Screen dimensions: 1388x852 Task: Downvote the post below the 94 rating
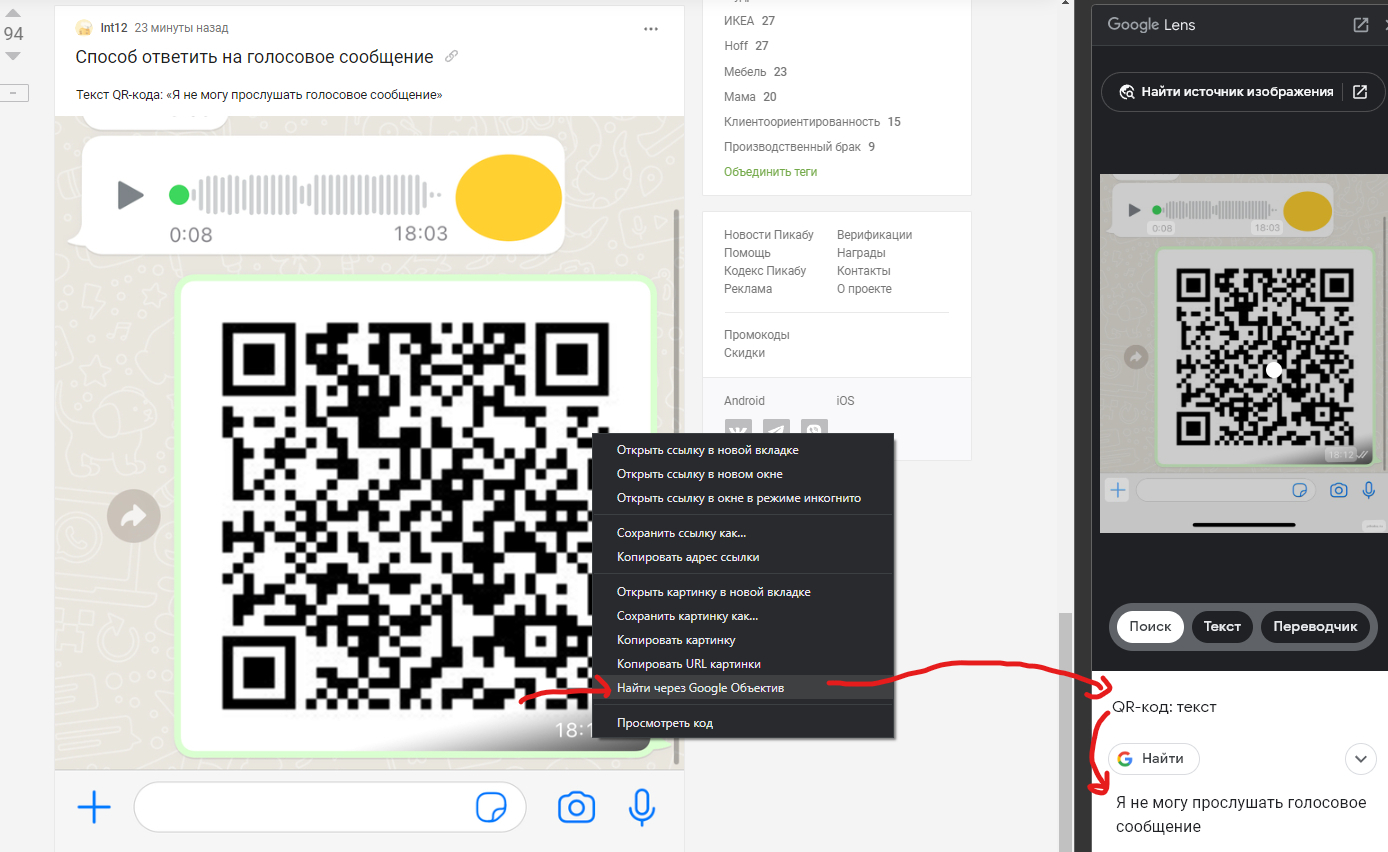tap(13, 56)
